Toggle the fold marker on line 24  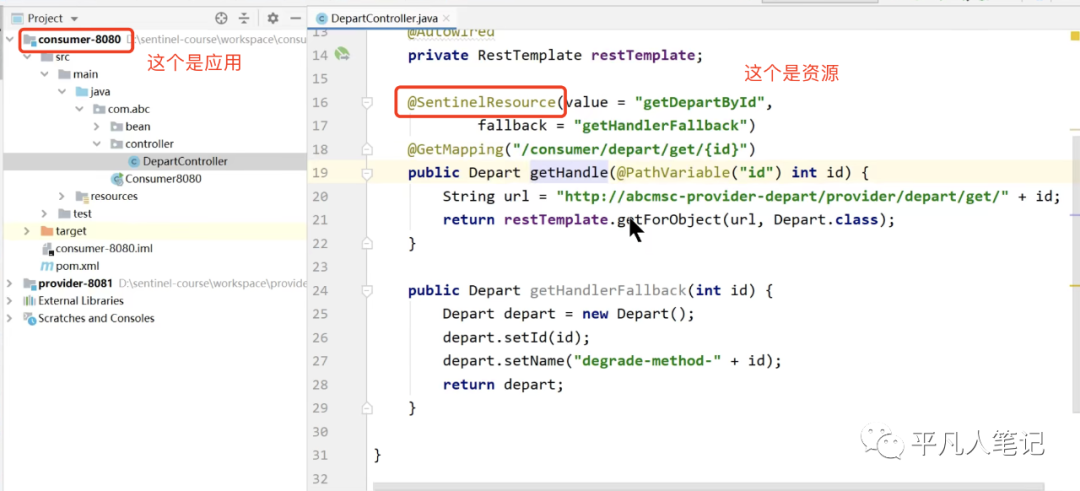(367, 291)
